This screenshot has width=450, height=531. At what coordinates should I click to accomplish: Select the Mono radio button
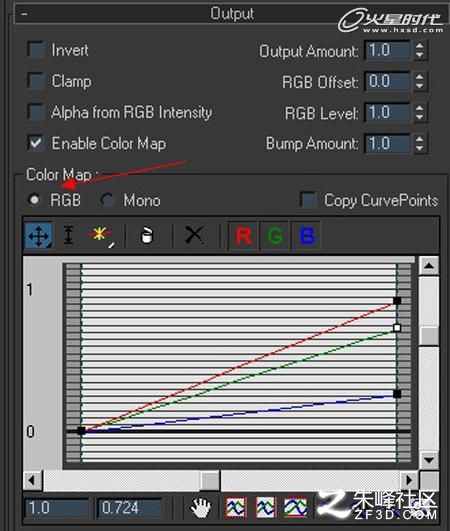107,200
